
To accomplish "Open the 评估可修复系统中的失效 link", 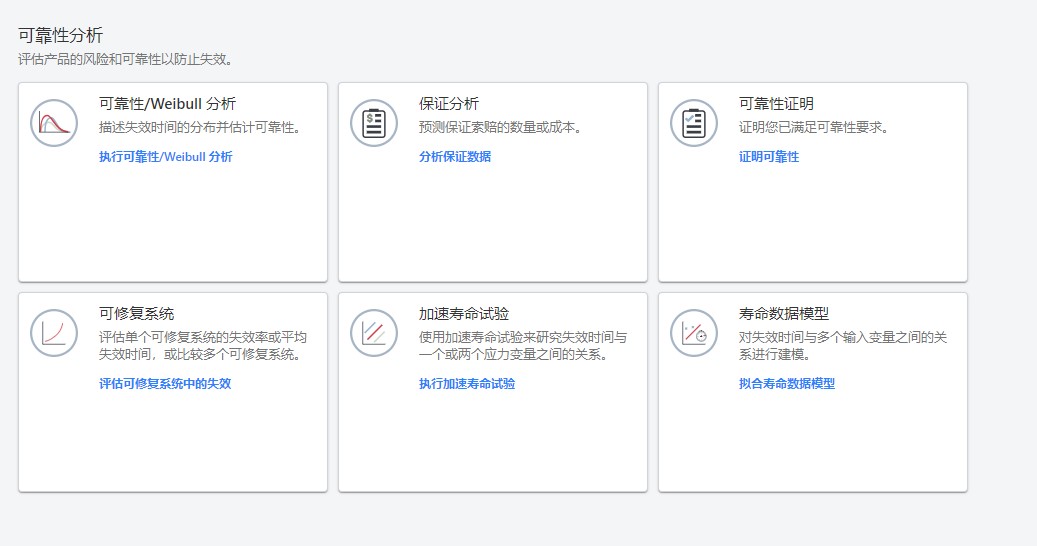I will 165,383.
